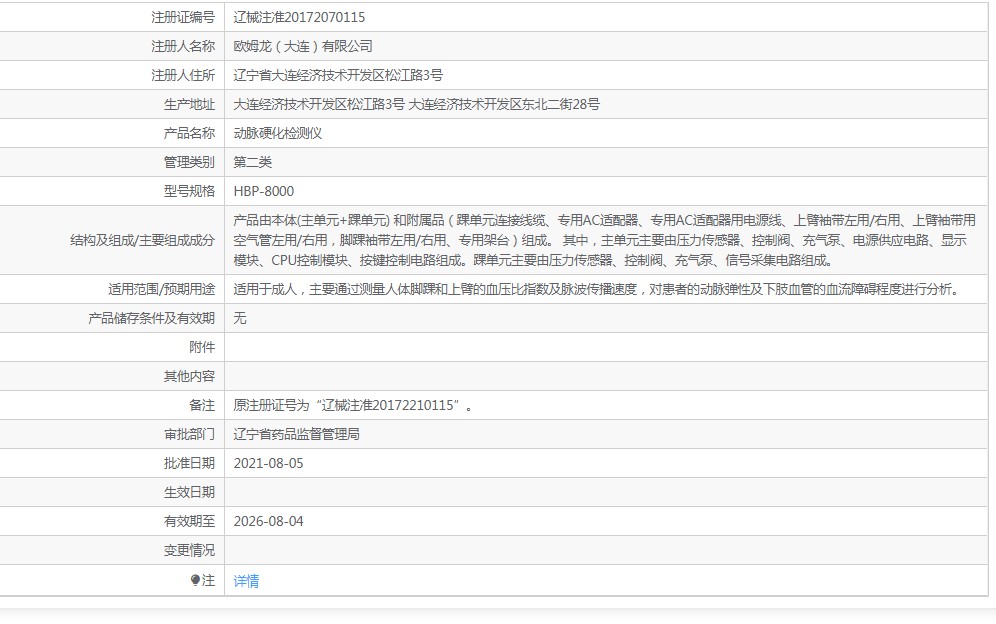
Task: Click the 变更情况 row label
Action: click(189, 550)
